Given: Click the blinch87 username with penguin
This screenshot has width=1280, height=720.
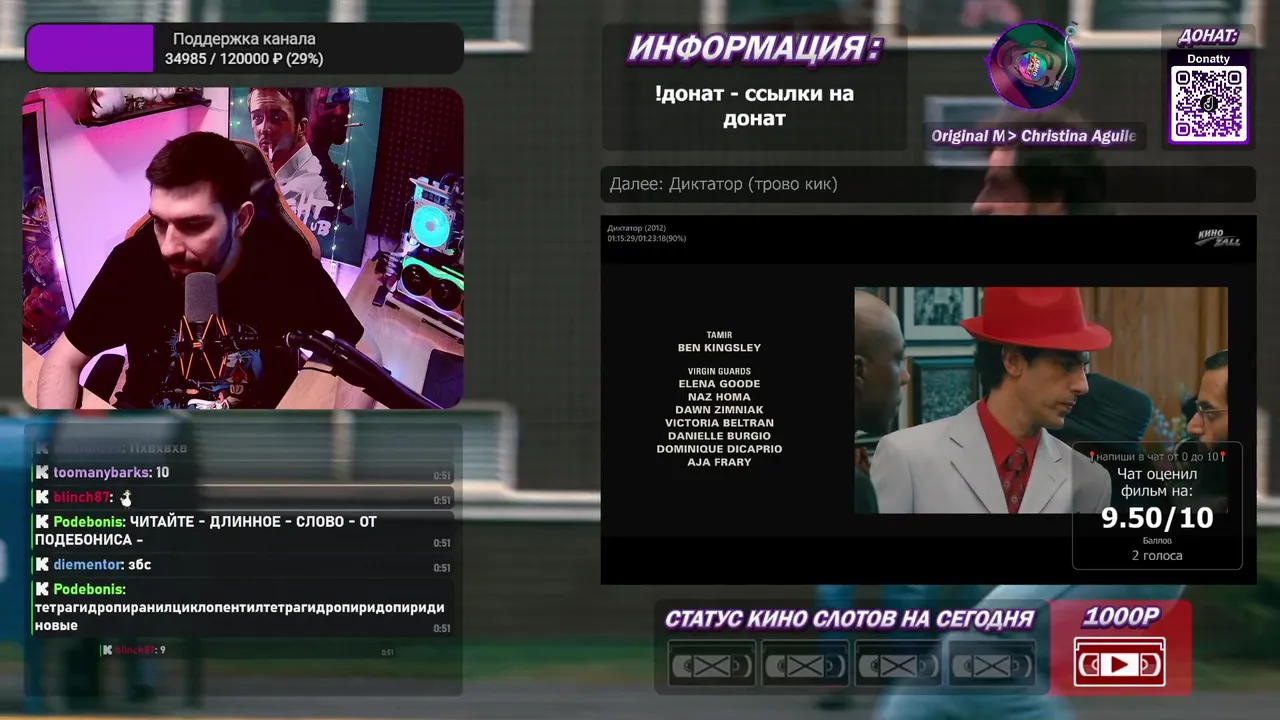Looking at the screenshot, I should coord(81,497).
